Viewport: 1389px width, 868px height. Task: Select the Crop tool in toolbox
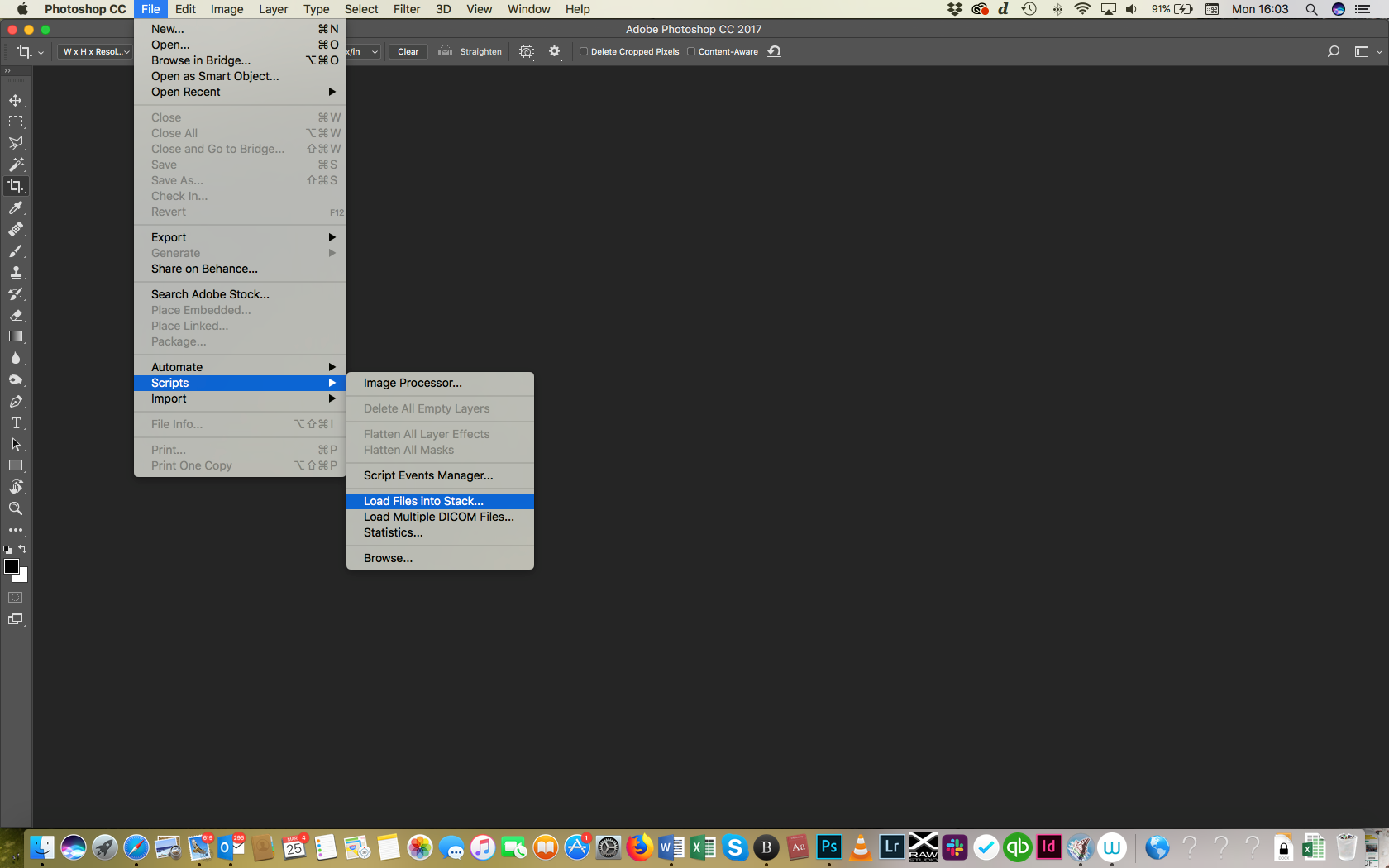click(16, 186)
